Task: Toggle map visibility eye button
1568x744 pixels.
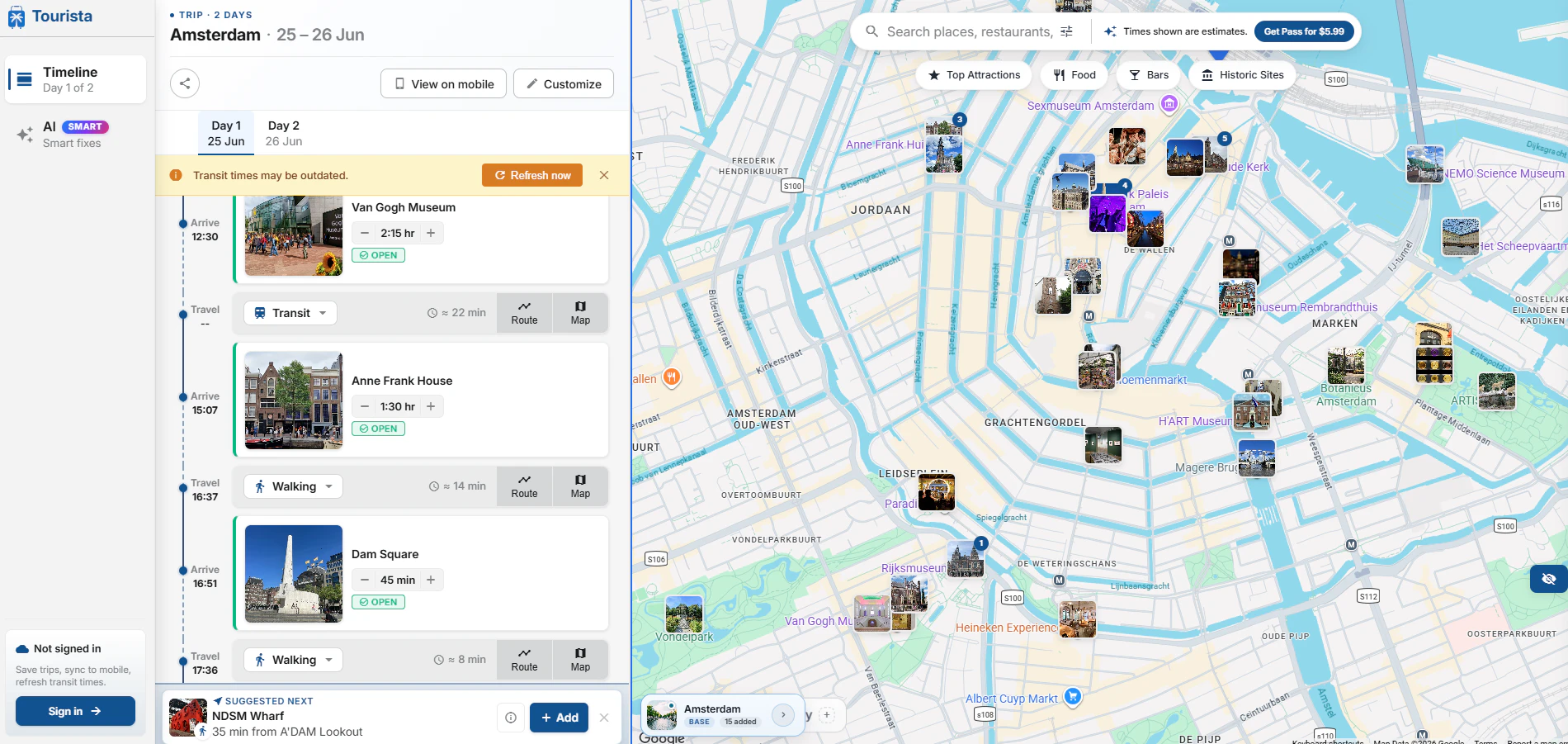Action: click(x=1549, y=579)
